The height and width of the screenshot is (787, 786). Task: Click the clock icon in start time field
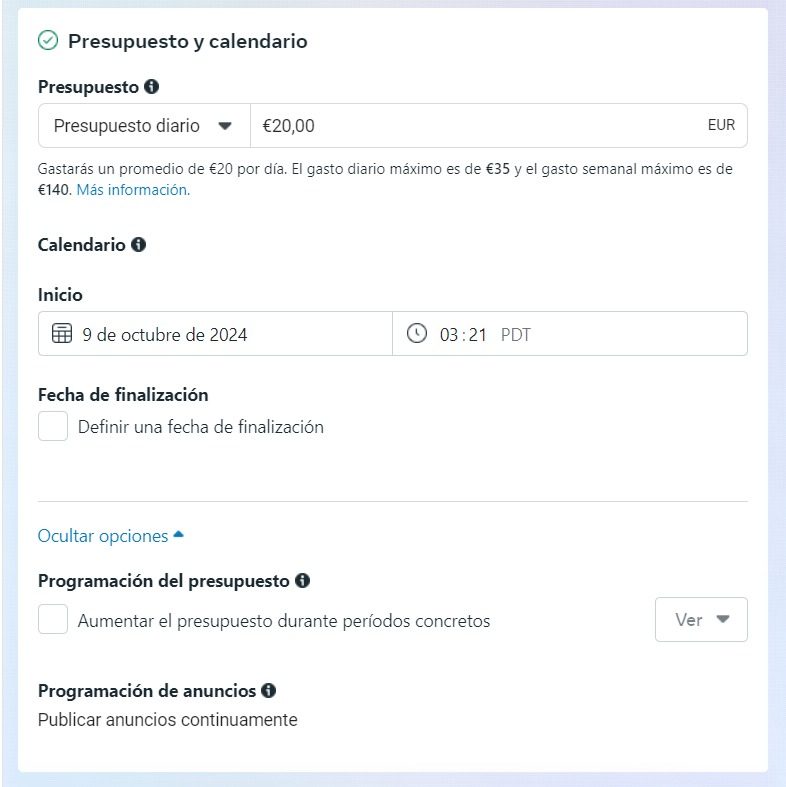(417, 334)
